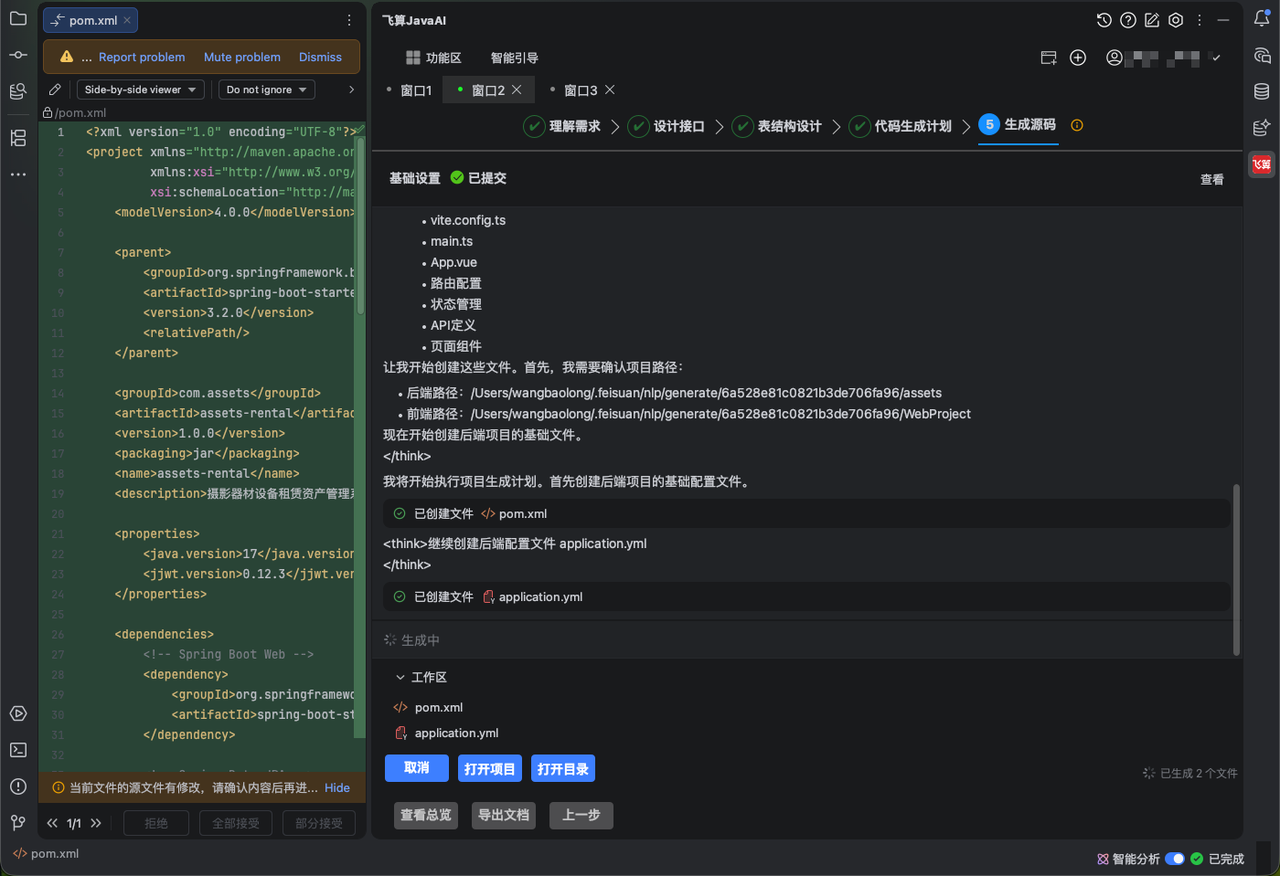Viewport: 1280px width, 876px height.
Task: Close the 窗口2 tab
Action: [x=517, y=89]
